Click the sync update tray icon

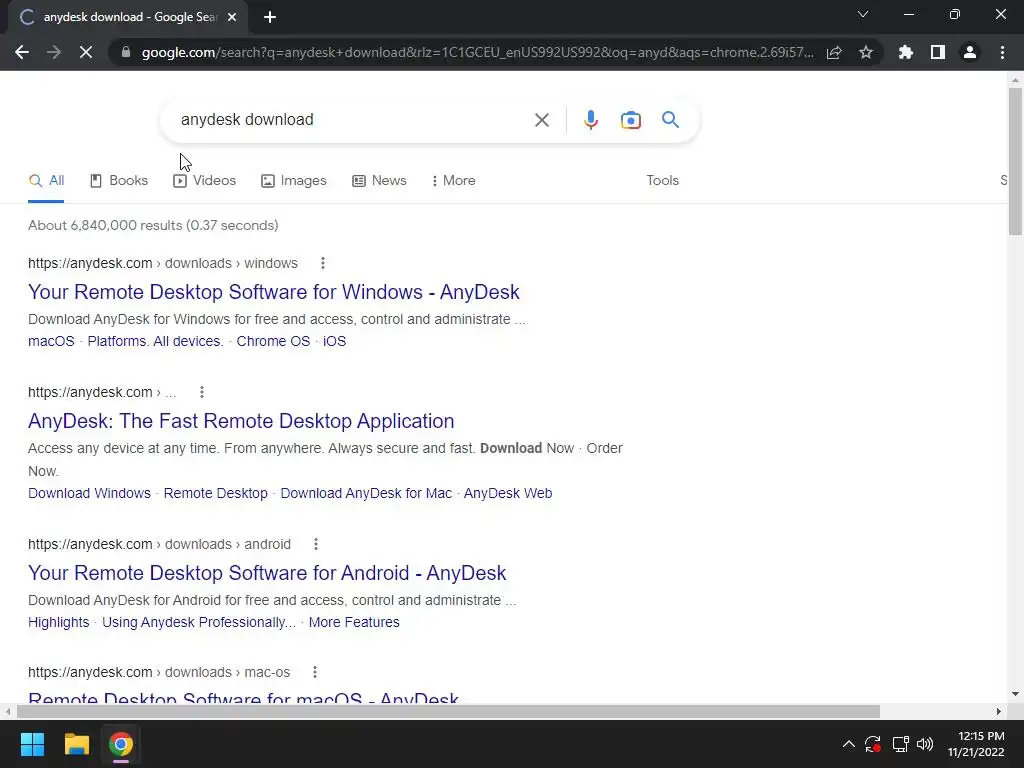(873, 744)
